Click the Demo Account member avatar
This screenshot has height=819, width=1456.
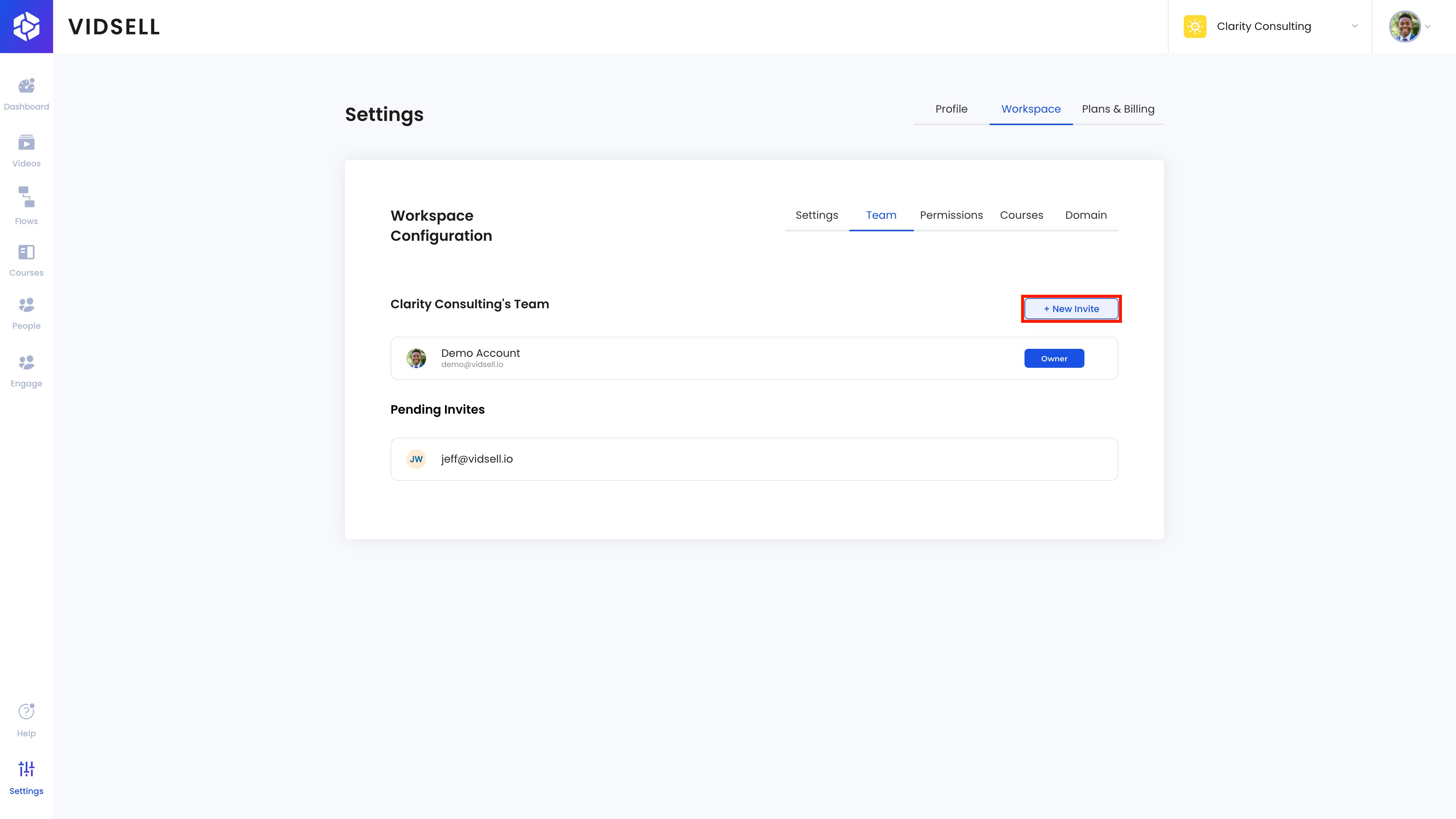pyautogui.click(x=417, y=358)
